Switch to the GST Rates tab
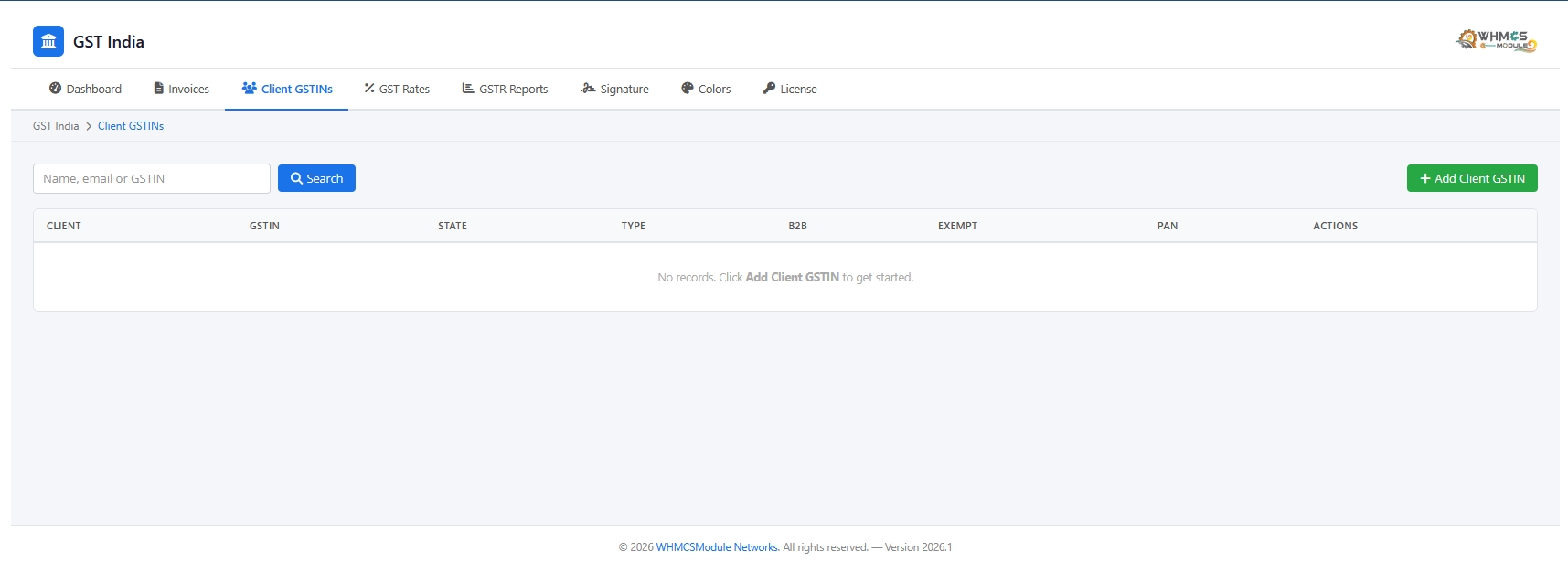Screen dimensions: 1568x573 point(397,89)
